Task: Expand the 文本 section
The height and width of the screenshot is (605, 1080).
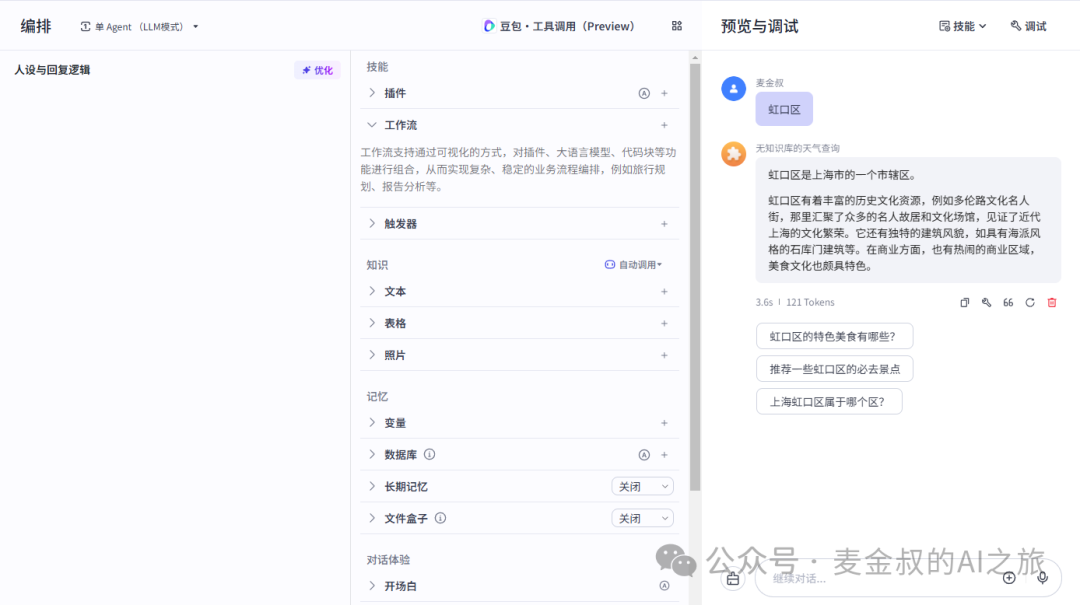Action: [x=372, y=291]
